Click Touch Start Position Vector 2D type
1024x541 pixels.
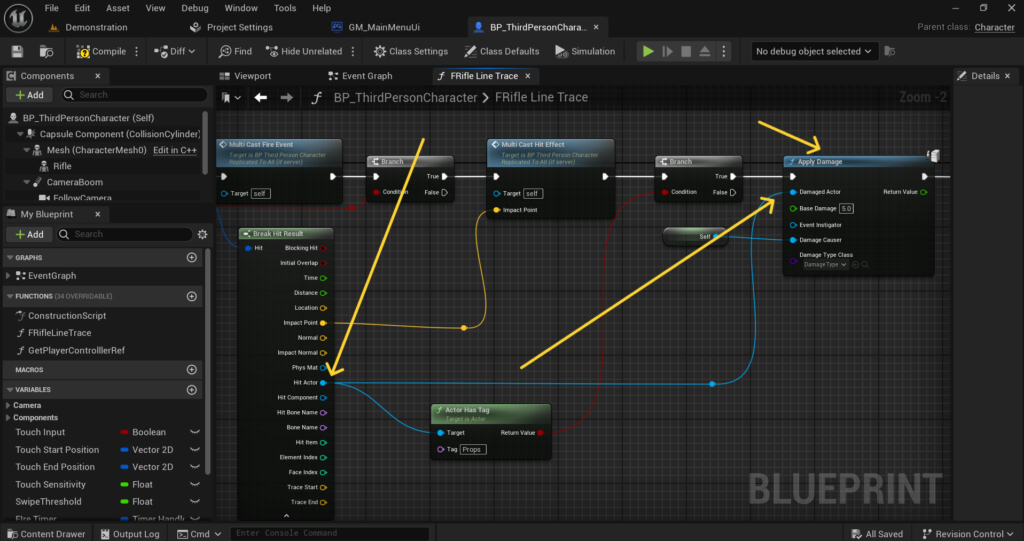click(146, 450)
